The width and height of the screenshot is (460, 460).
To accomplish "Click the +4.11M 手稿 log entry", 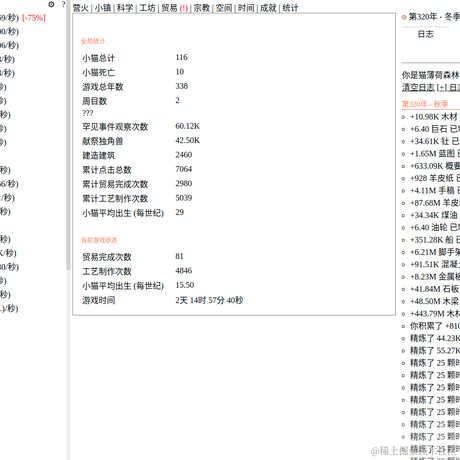I will click(435, 191).
